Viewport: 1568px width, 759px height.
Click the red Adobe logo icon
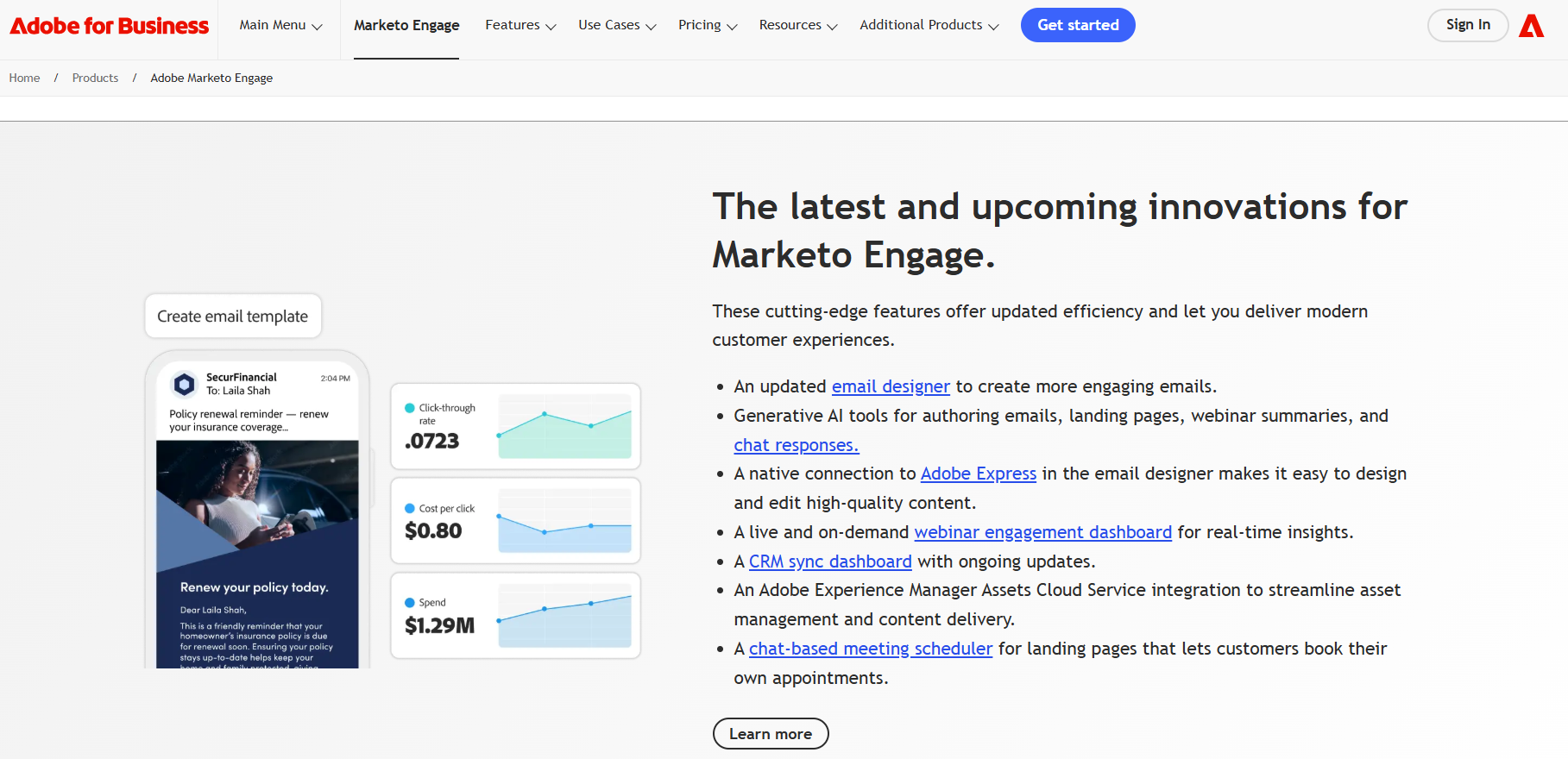[x=1531, y=26]
